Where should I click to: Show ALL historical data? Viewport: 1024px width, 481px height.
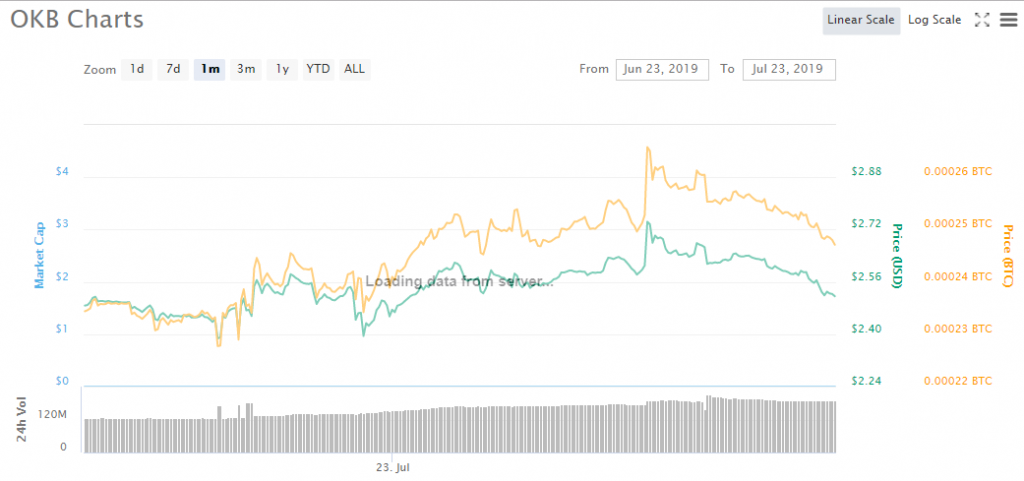tap(355, 69)
